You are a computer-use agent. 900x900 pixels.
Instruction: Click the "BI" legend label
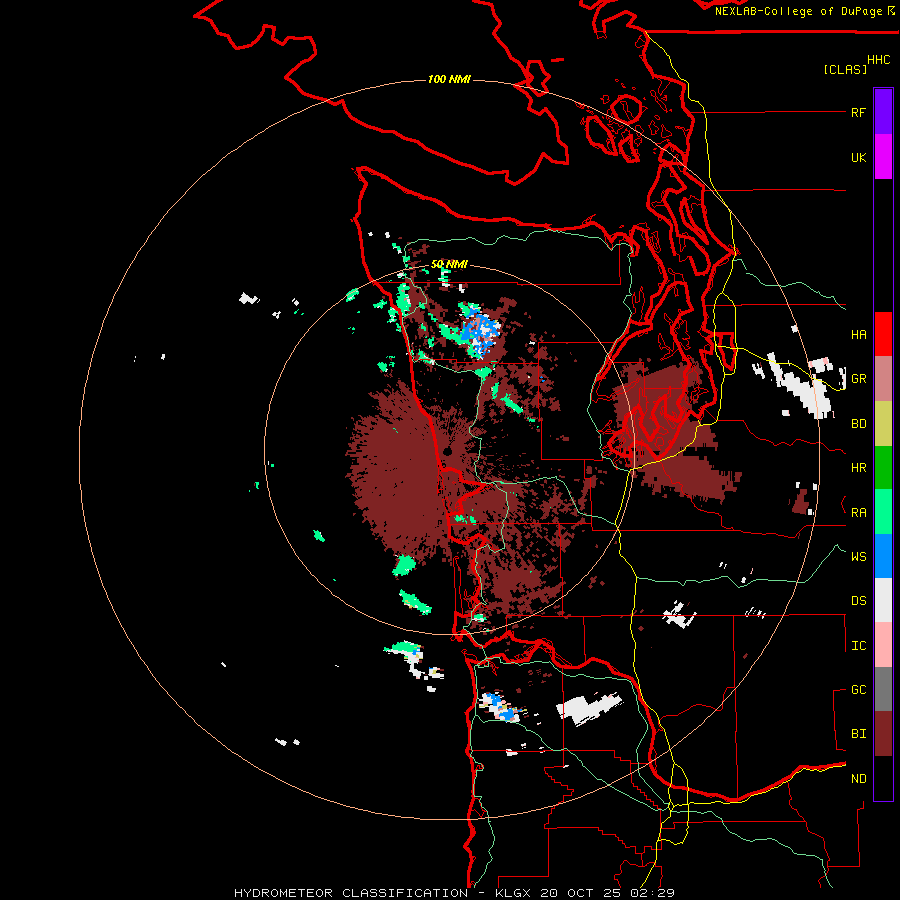[858, 734]
